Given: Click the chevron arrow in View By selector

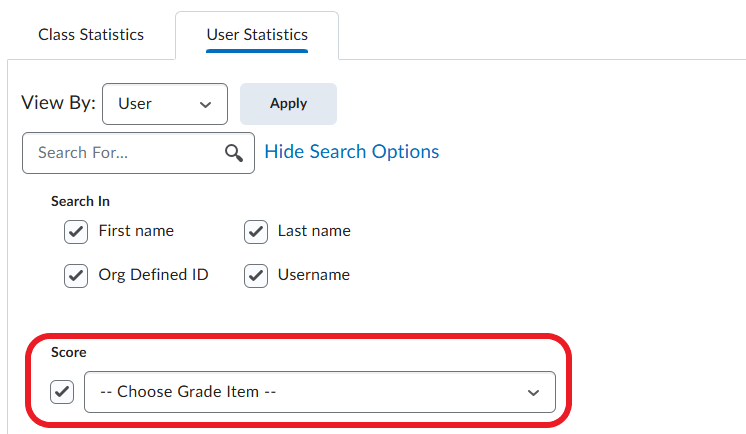Looking at the screenshot, I should click(206, 104).
